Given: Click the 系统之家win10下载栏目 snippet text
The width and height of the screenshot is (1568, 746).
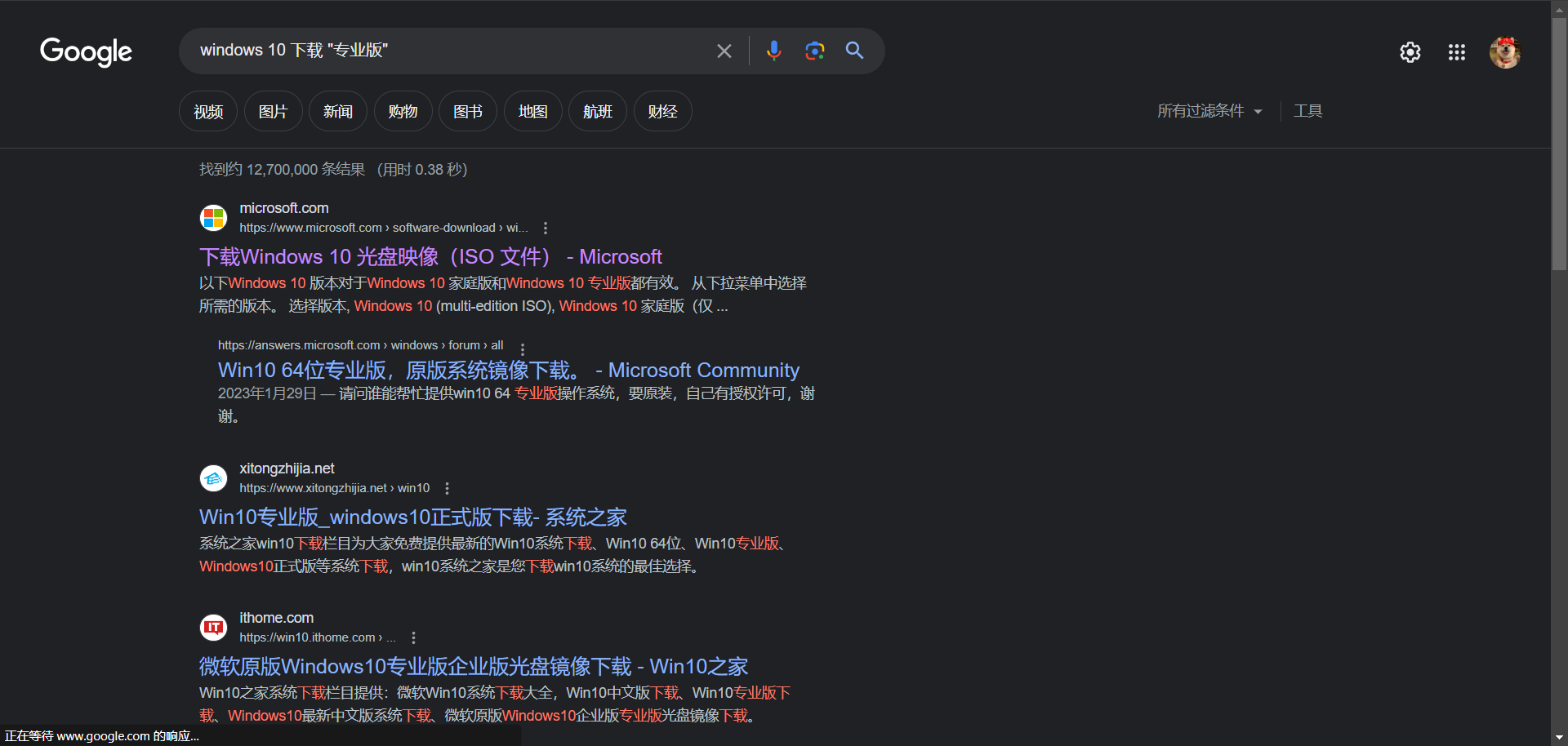Looking at the screenshot, I should 493,555.
